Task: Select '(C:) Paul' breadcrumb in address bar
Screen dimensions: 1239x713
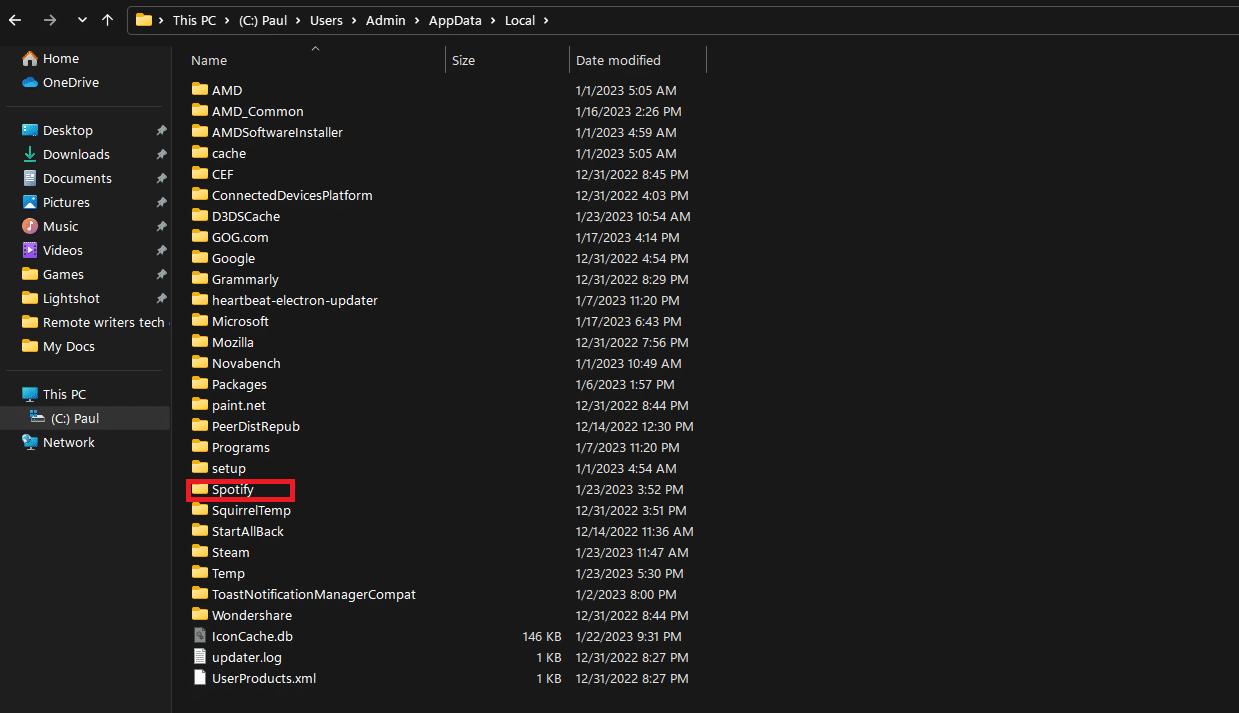Action: [263, 20]
